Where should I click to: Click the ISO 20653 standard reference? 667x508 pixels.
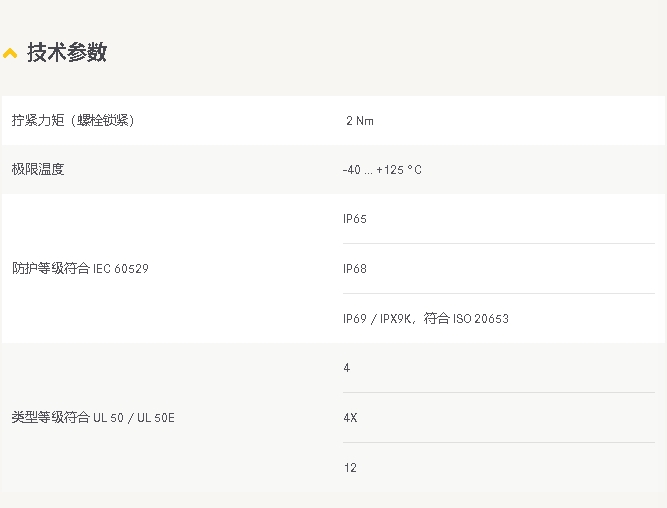pos(481,319)
